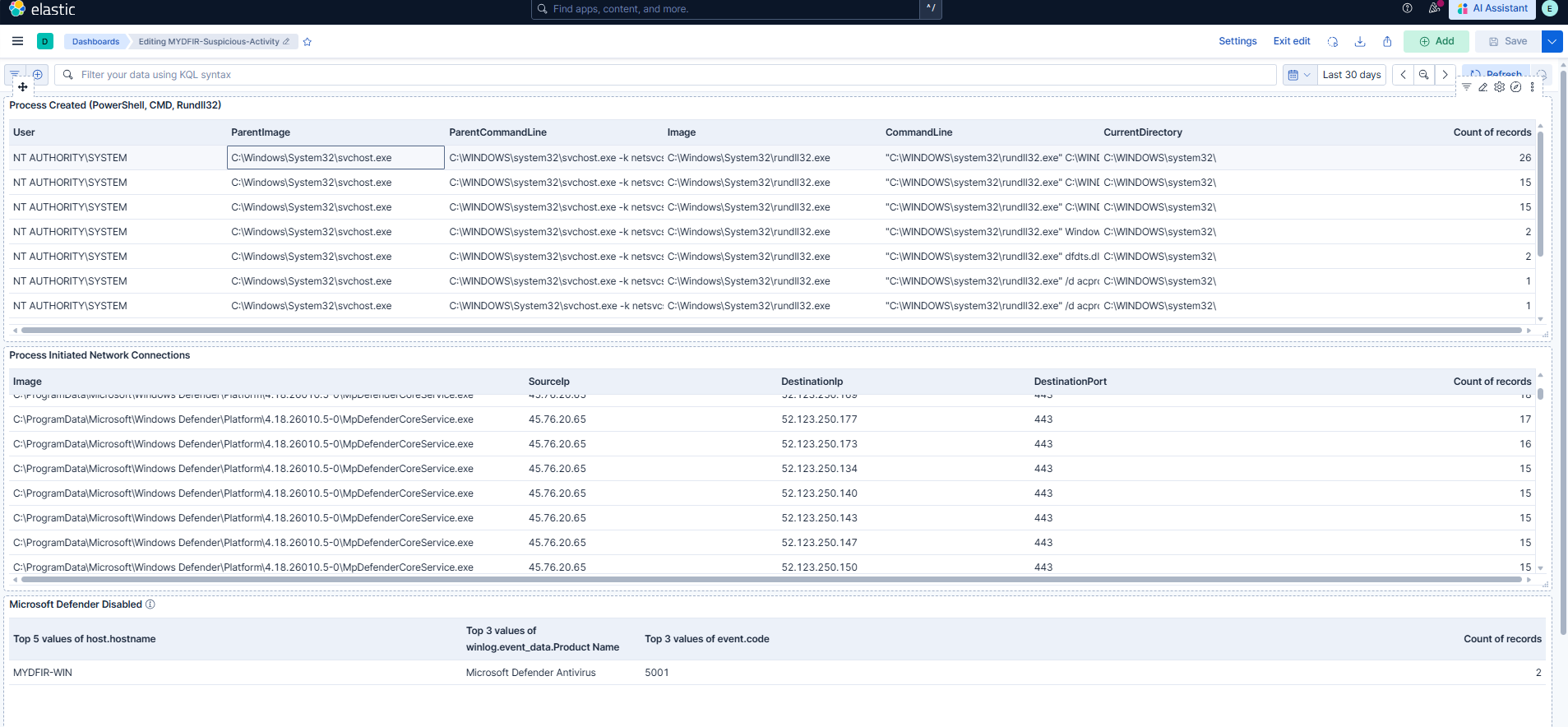Viewport: 1568px width, 727px height.
Task: Click Exit edit mode
Action: coord(1291,41)
